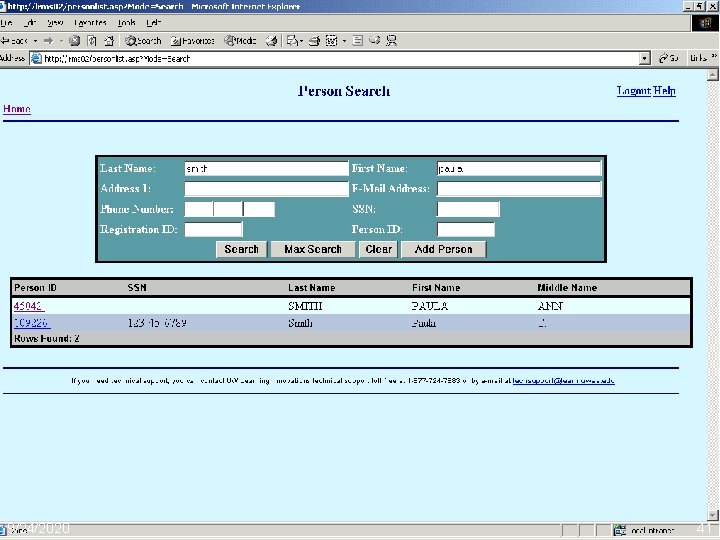Click the vertical scrollbar down arrow
Screen dimensions: 720x540
[x=713, y=515]
